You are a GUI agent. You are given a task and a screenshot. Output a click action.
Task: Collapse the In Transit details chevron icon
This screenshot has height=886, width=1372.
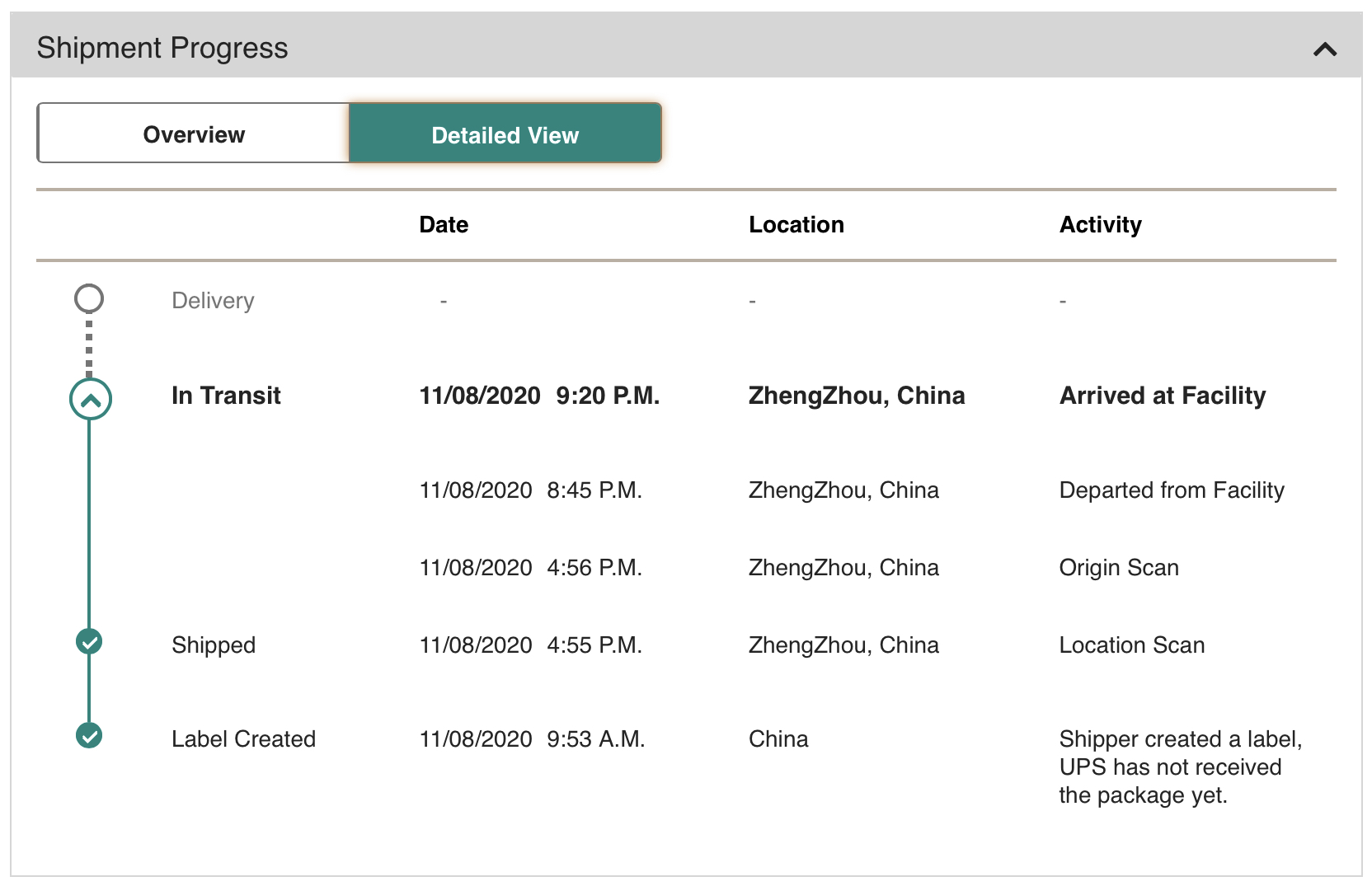coord(90,400)
